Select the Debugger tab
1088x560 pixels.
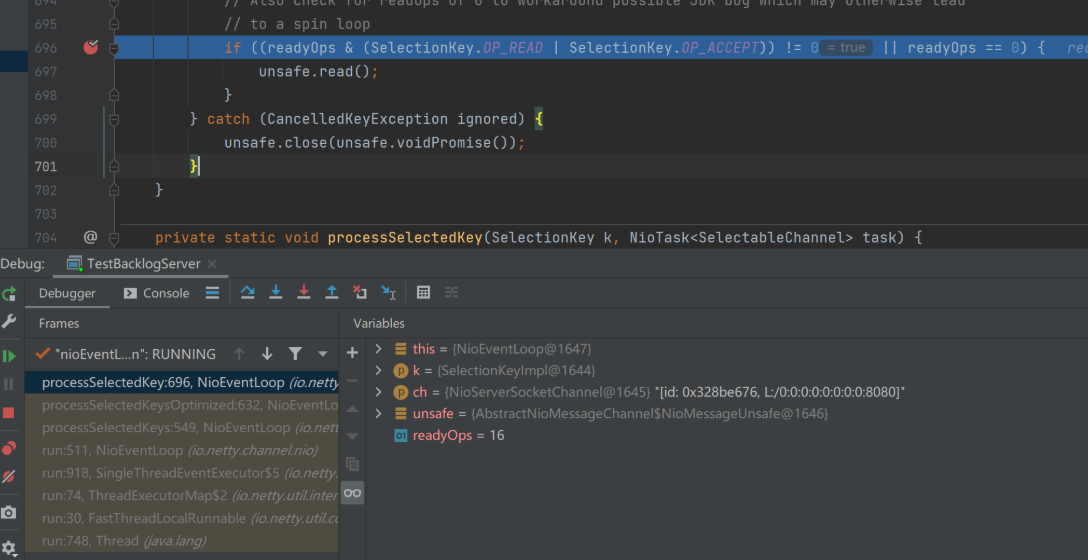pos(67,293)
